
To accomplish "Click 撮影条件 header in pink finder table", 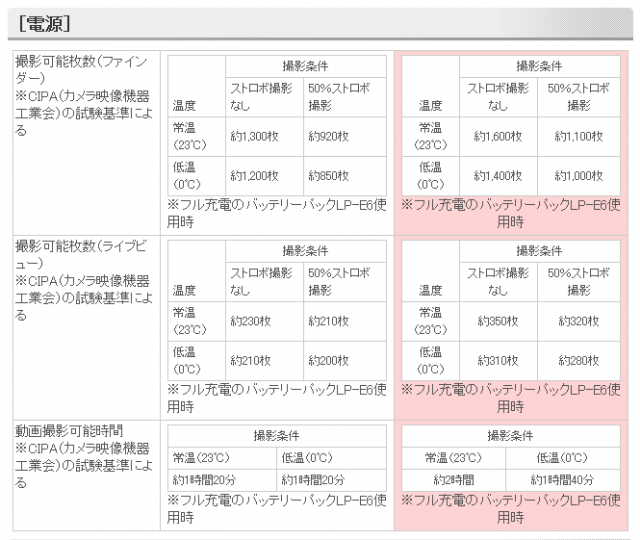I will coord(539,66).
